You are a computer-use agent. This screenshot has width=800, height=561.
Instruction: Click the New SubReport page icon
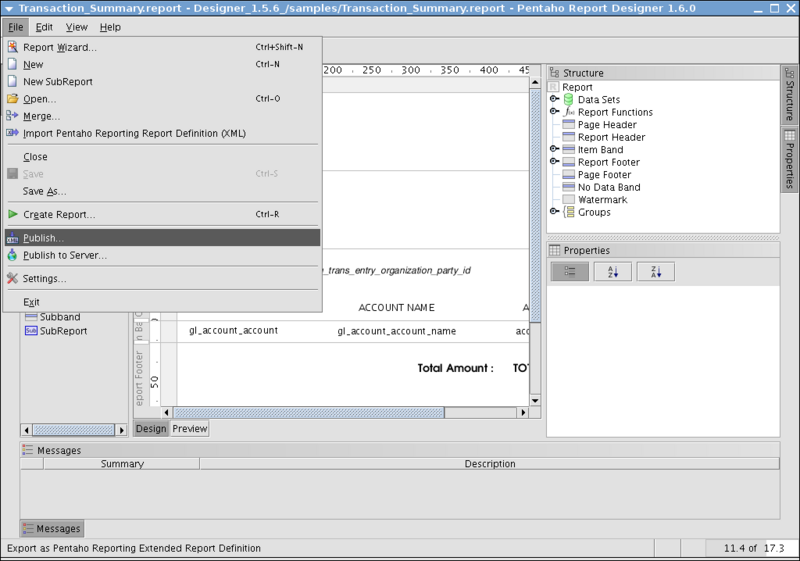coord(13,82)
